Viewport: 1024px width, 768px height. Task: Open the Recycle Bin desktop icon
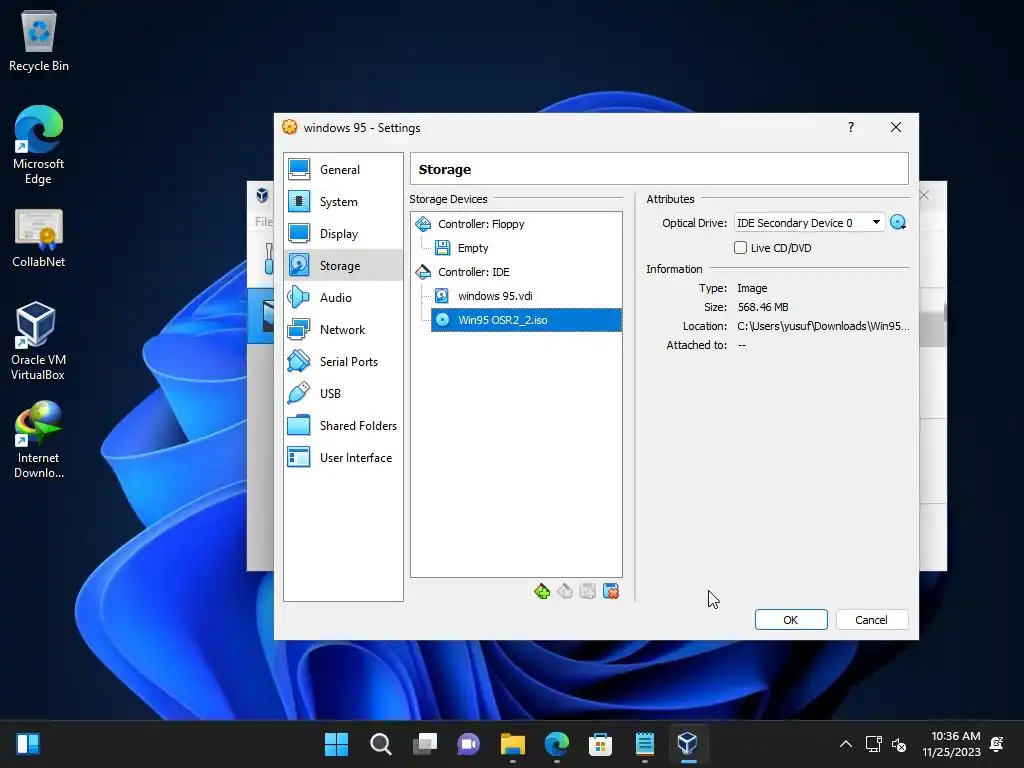[39, 41]
